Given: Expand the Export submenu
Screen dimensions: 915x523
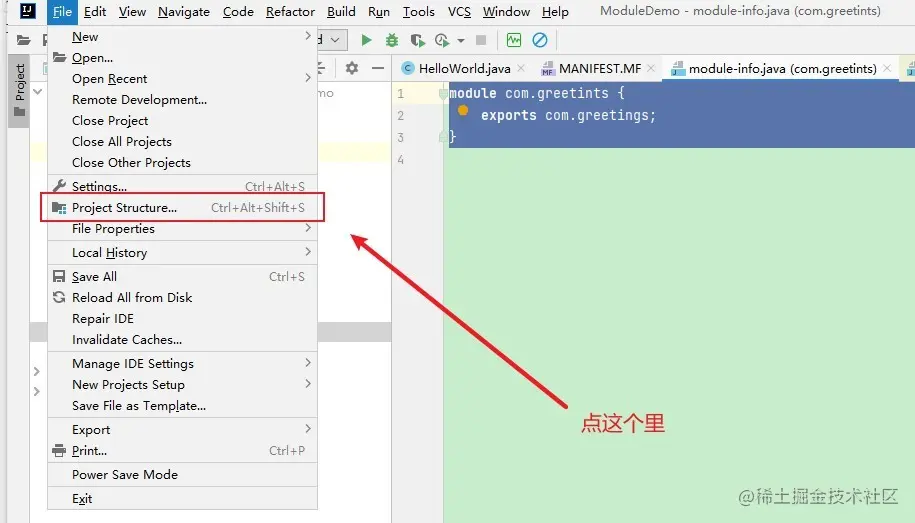Looking at the screenshot, I should tap(182, 430).
